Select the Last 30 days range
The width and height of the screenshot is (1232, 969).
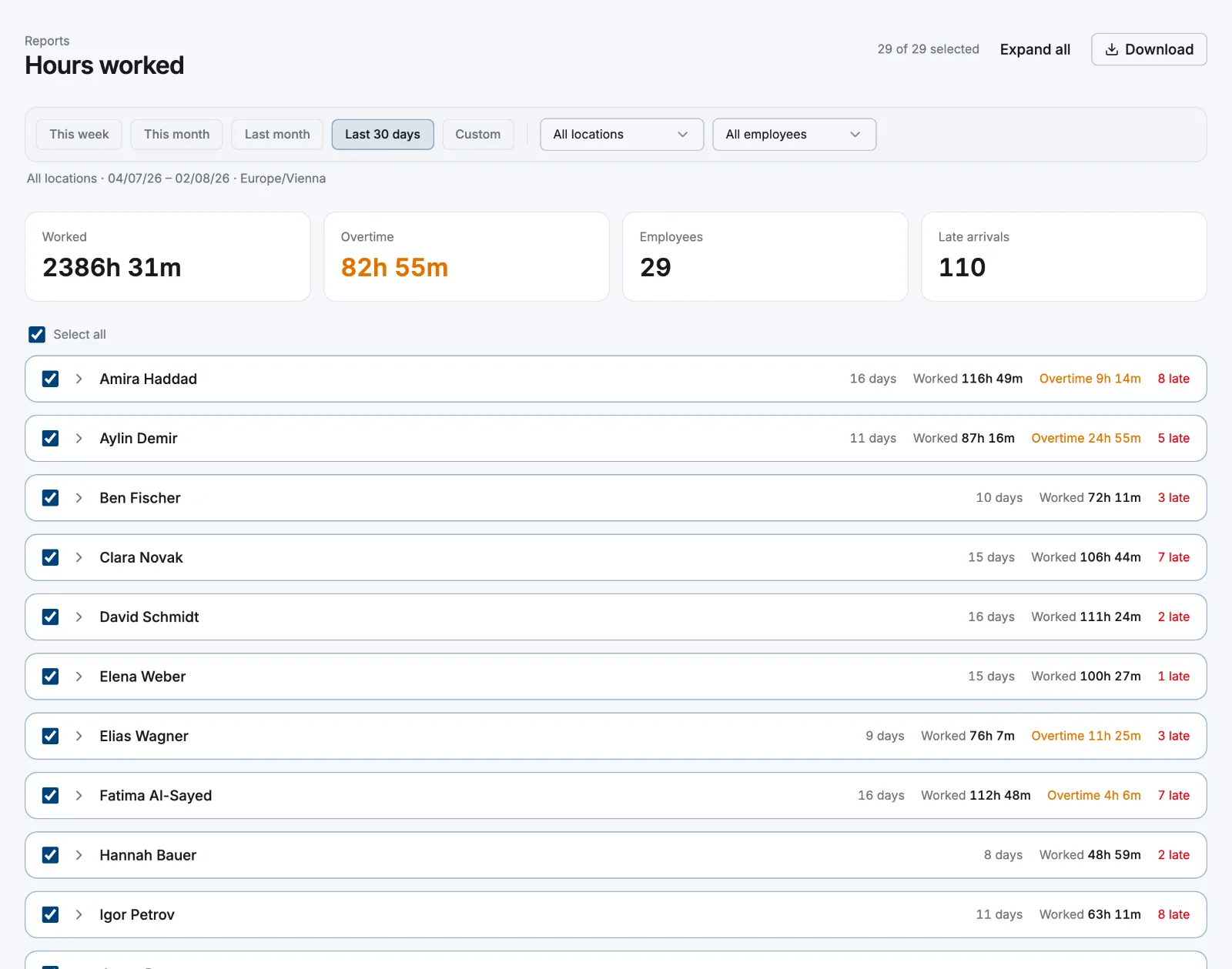383,134
